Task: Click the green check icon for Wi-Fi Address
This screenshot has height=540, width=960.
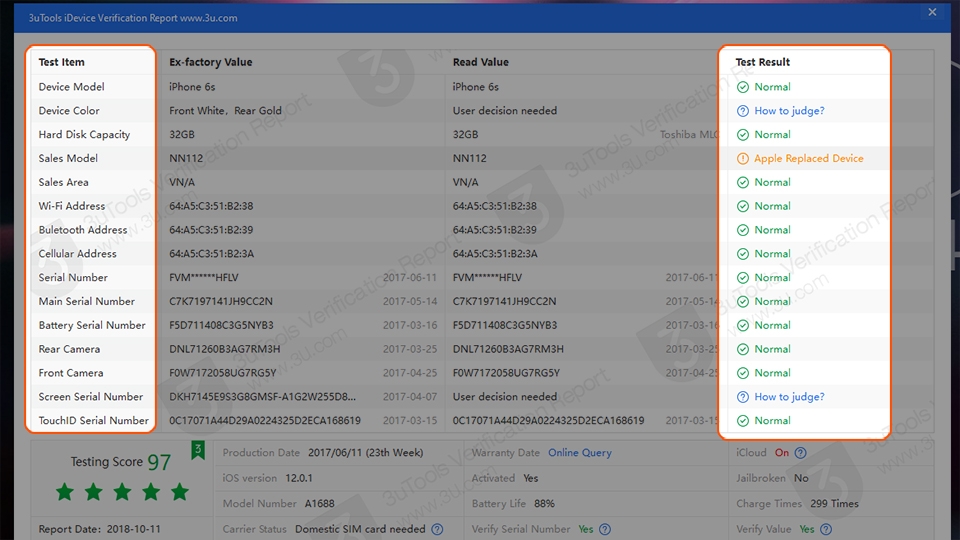Action: 743,206
